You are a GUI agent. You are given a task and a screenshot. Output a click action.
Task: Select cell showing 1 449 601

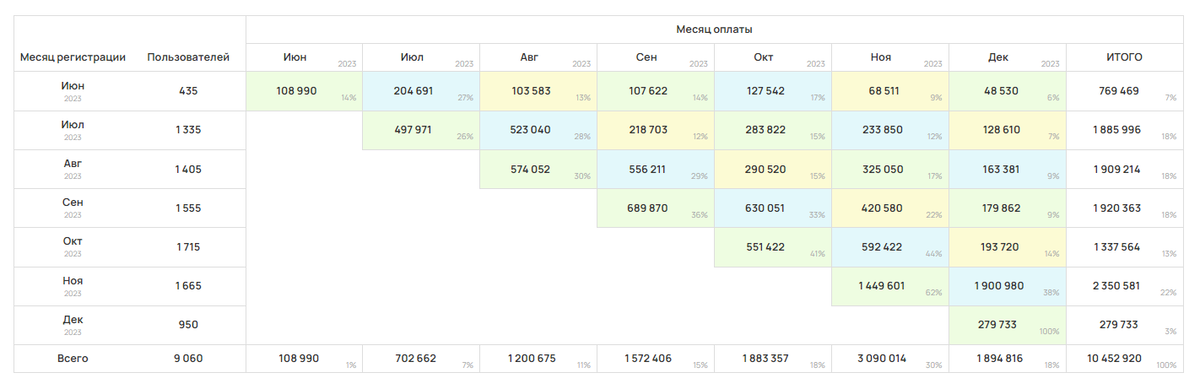pos(890,286)
